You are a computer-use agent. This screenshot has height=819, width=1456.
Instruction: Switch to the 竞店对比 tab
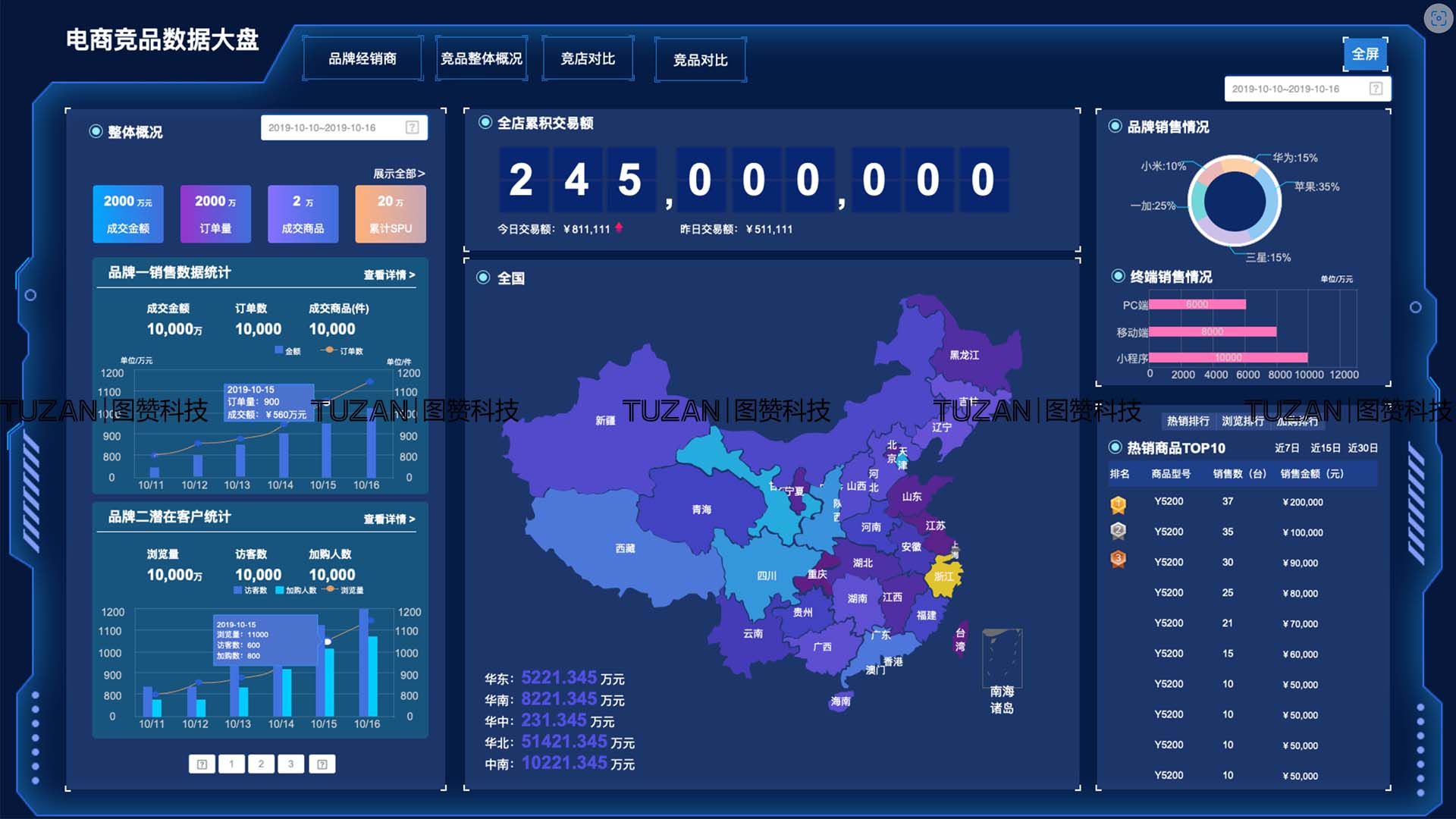click(588, 58)
